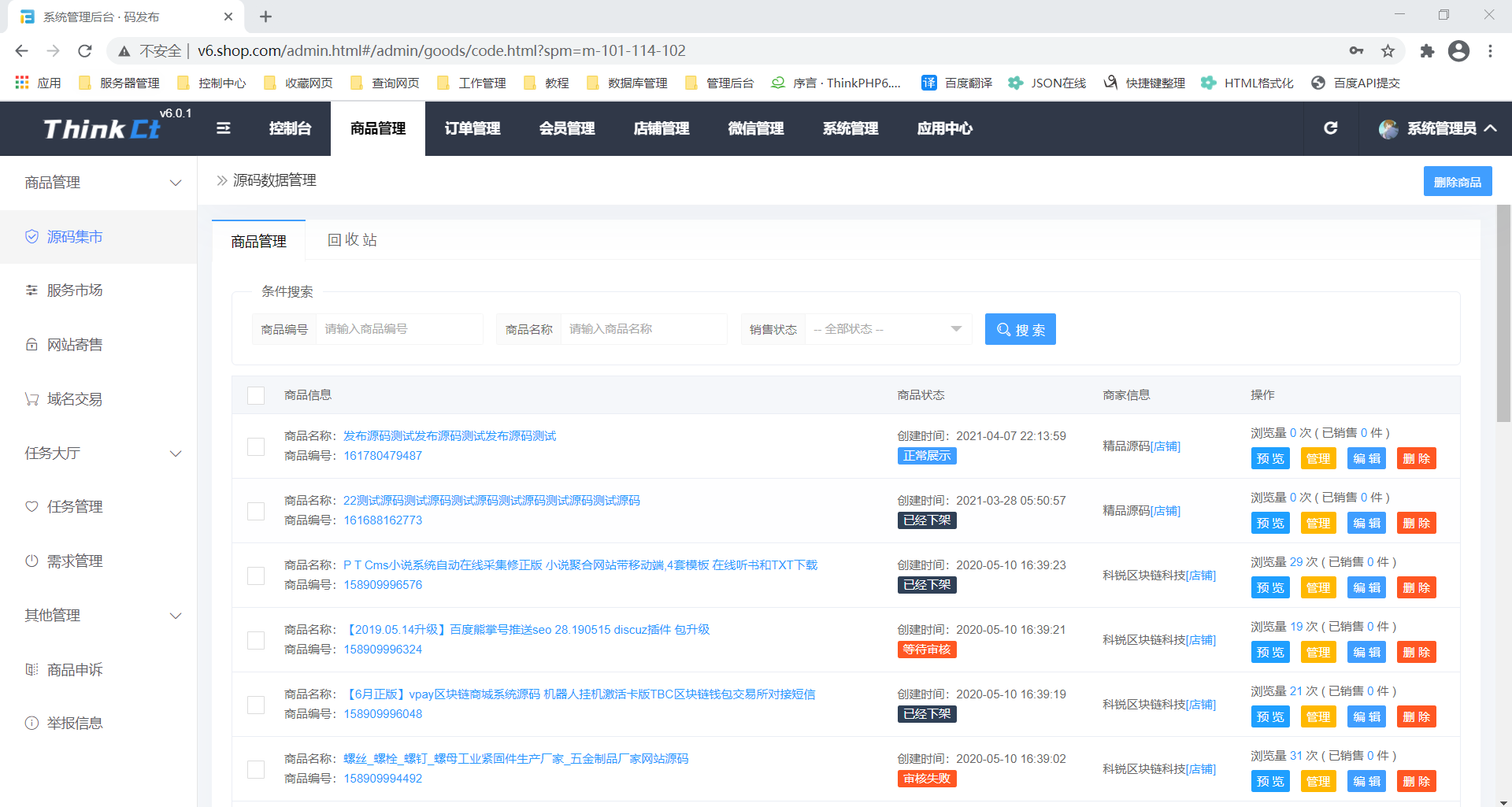
Task: Click the sidebar collapse hamburger icon
Action: (x=224, y=128)
